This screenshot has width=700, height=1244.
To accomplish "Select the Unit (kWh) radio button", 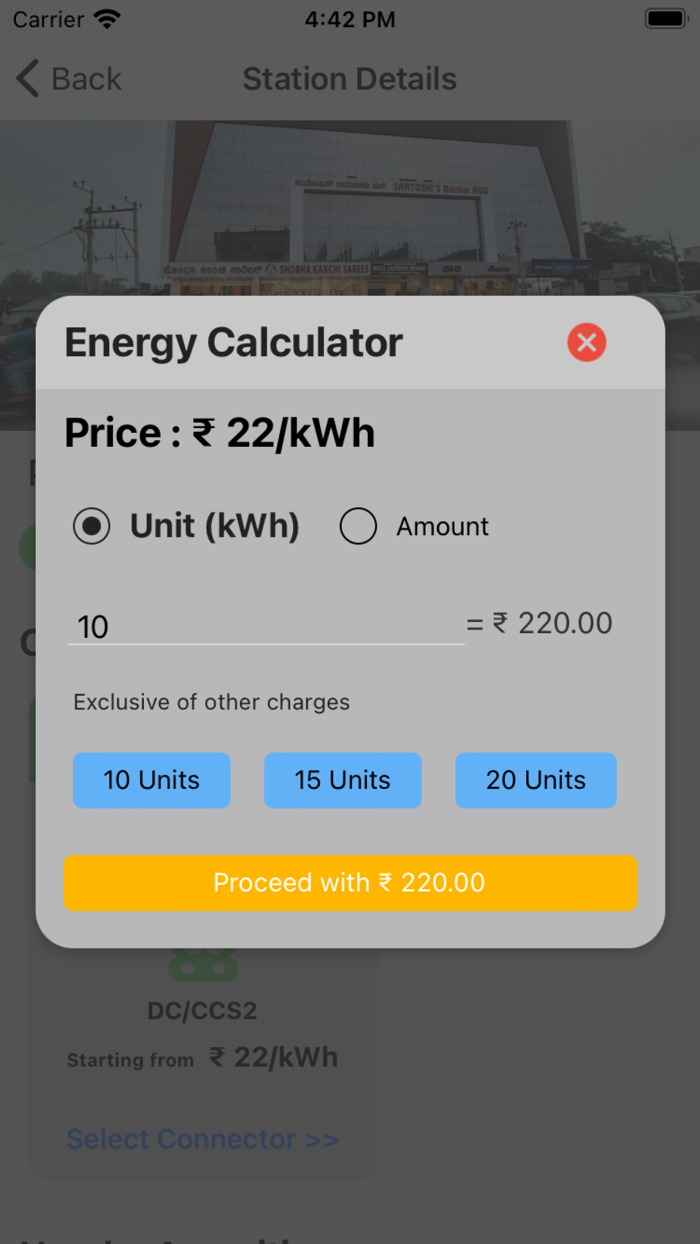I will (x=92, y=526).
